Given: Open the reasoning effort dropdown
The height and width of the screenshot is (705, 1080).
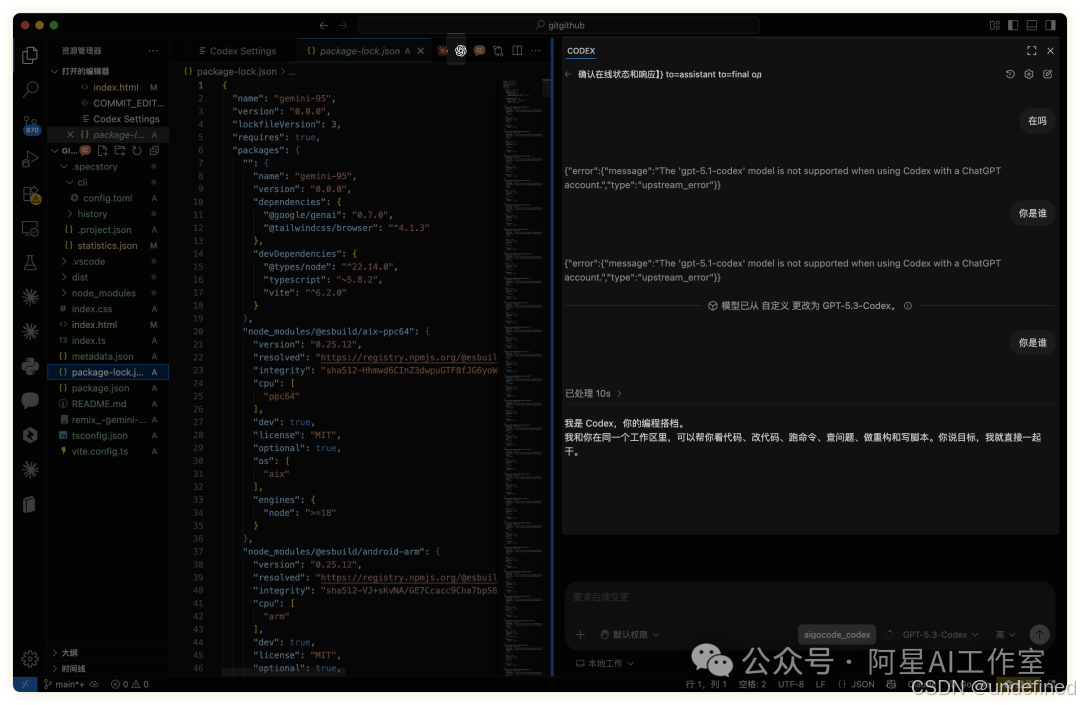Looking at the screenshot, I should (x=1006, y=635).
